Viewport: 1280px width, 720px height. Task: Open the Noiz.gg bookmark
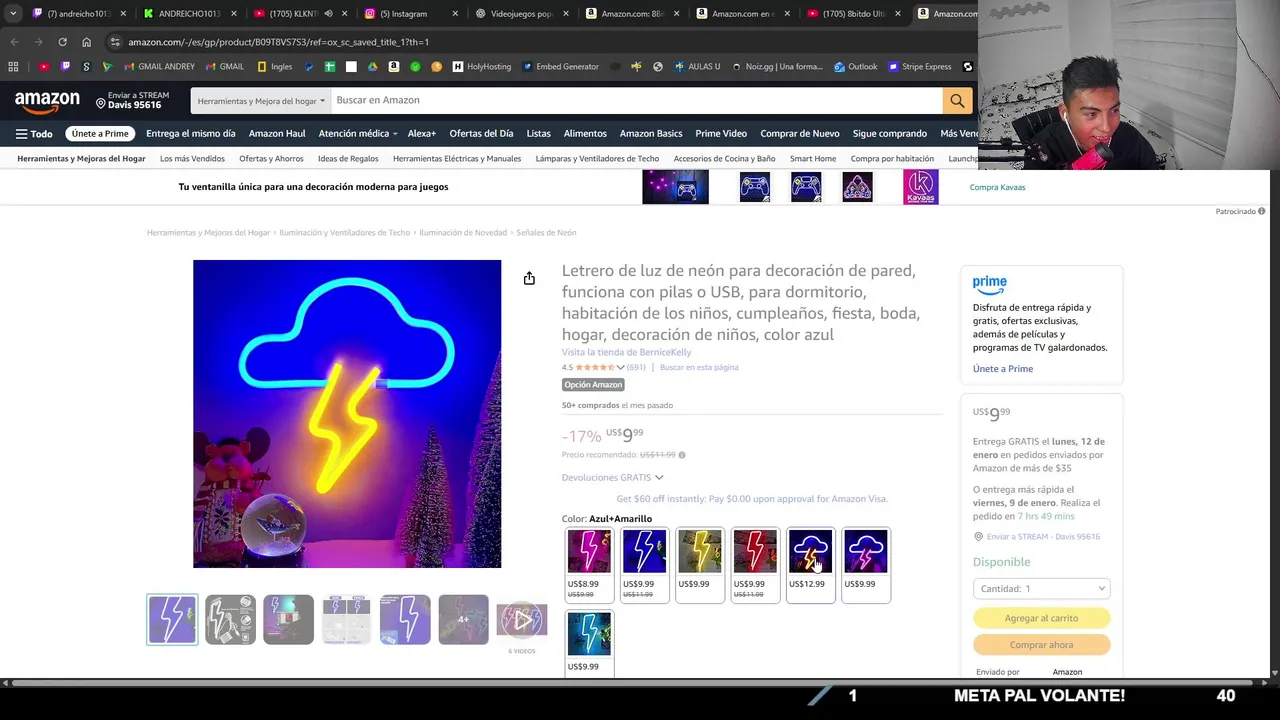point(777,67)
